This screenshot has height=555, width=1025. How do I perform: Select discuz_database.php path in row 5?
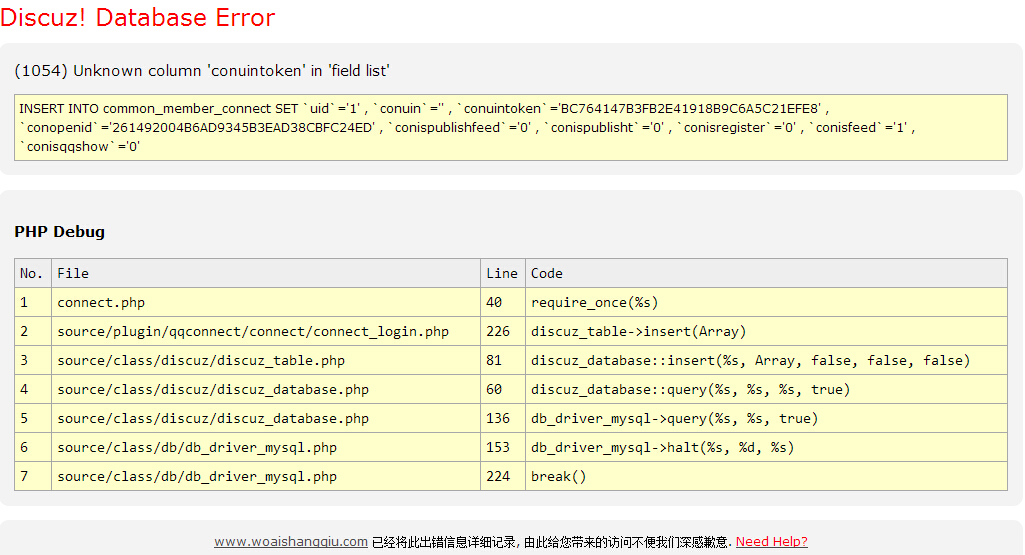click(266, 418)
